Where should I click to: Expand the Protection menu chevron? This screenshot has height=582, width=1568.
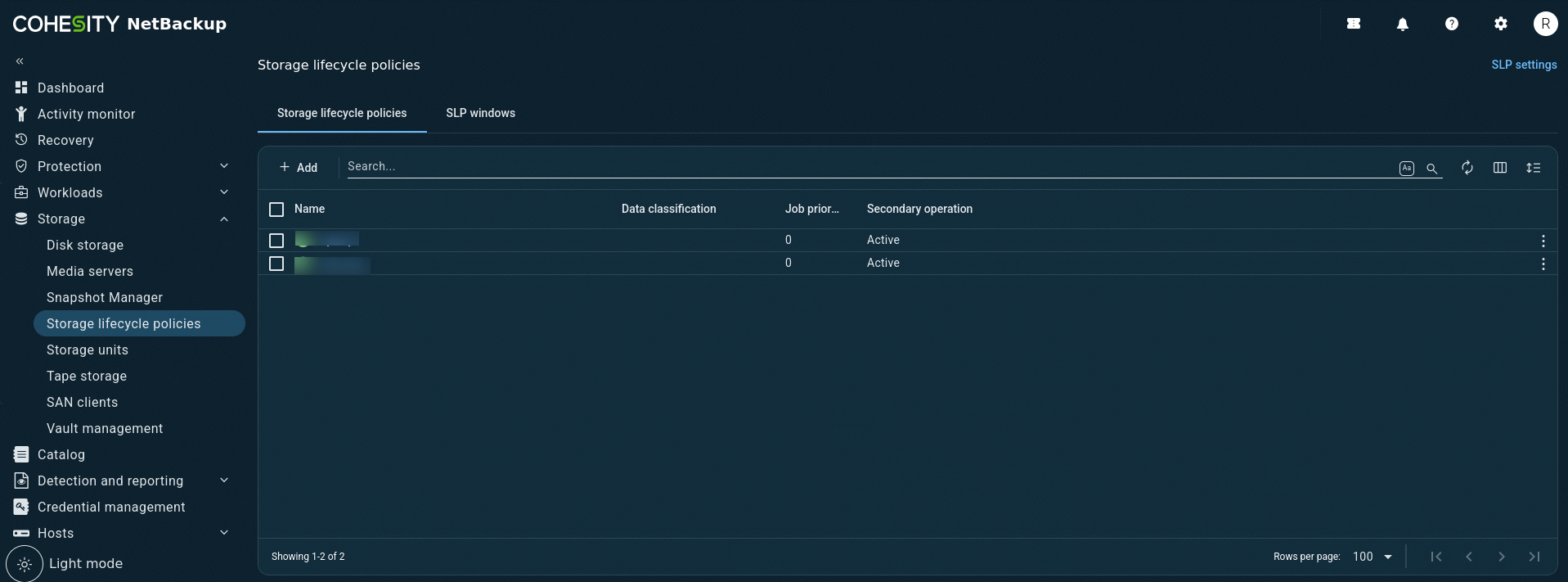[224, 166]
